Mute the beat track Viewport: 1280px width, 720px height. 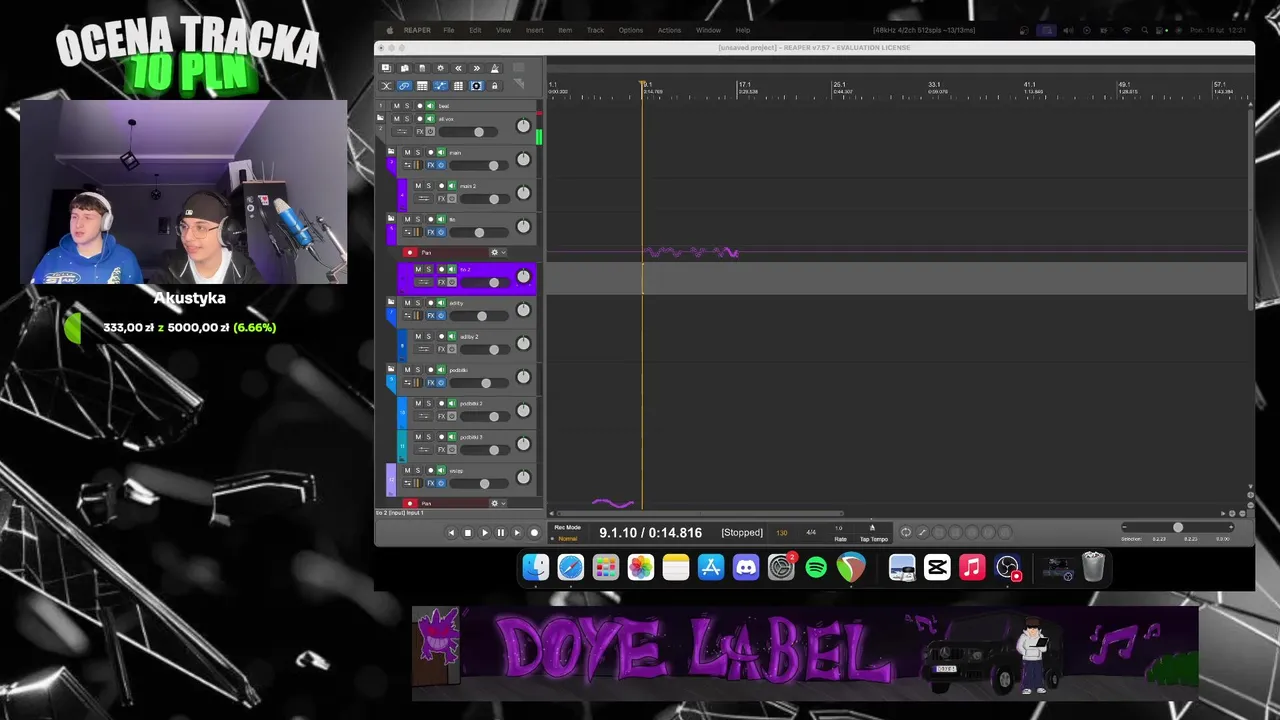[x=396, y=106]
